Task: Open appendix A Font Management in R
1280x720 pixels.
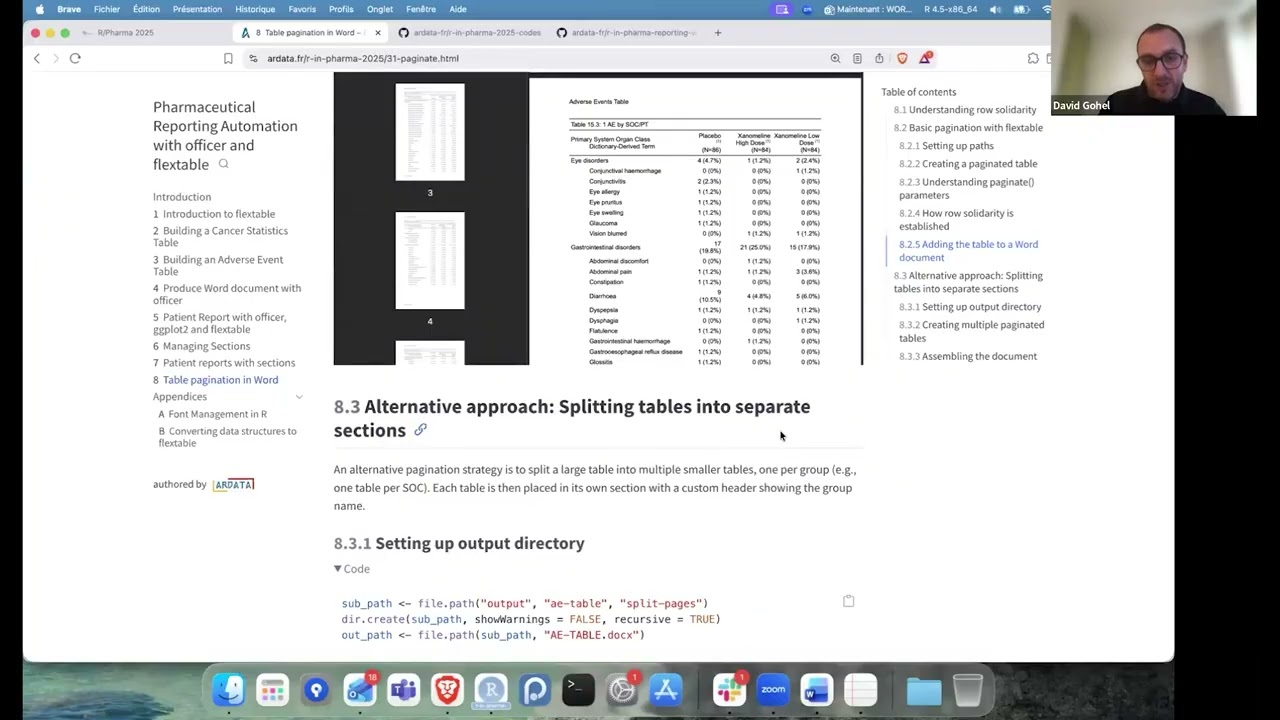Action: 212,414
